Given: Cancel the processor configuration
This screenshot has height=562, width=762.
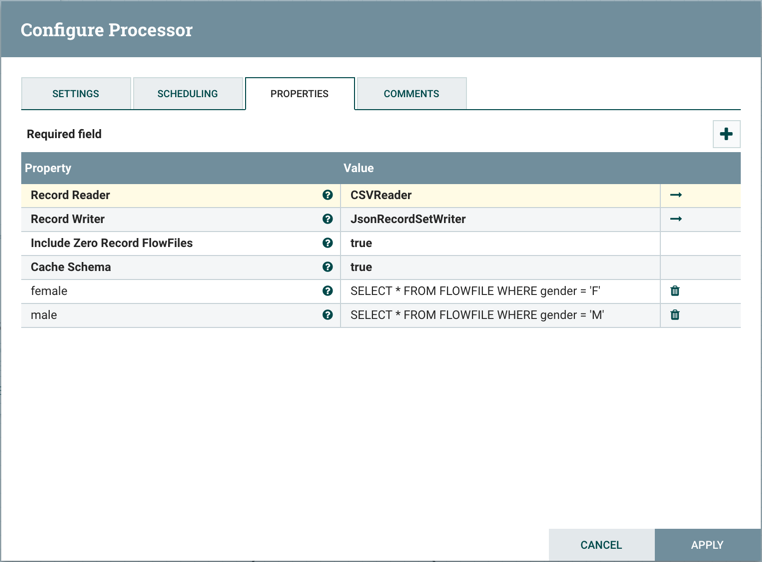Looking at the screenshot, I should pos(601,545).
